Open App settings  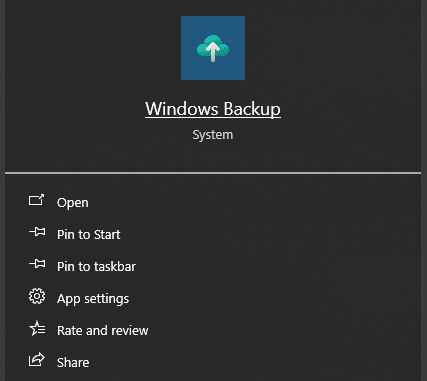tap(93, 299)
